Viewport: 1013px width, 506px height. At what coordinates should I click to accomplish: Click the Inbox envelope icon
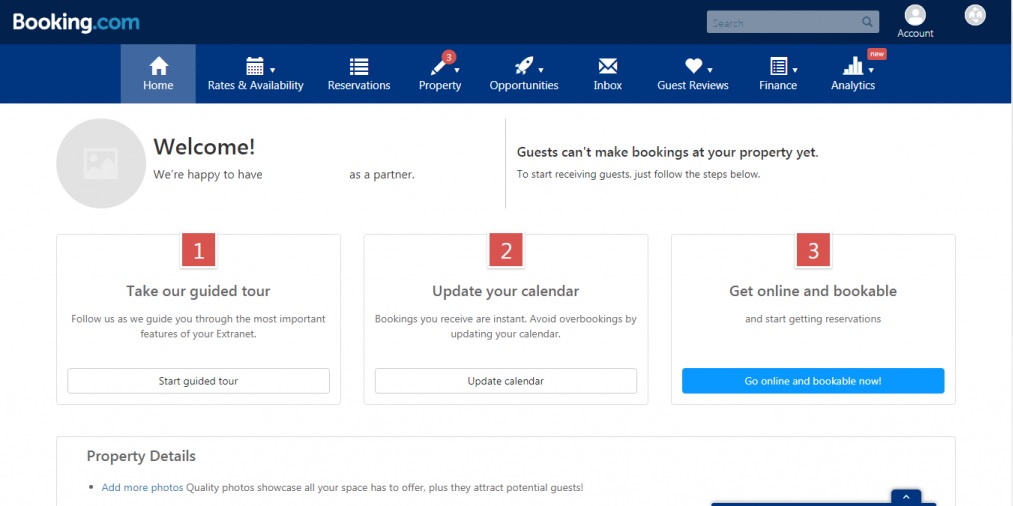coord(607,66)
